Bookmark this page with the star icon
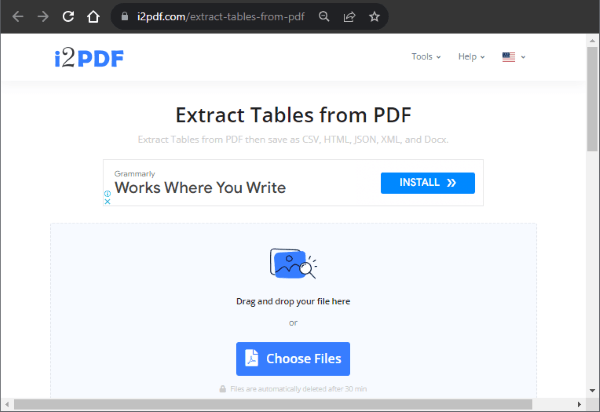Image resolution: width=600 pixels, height=412 pixels. 374,17
